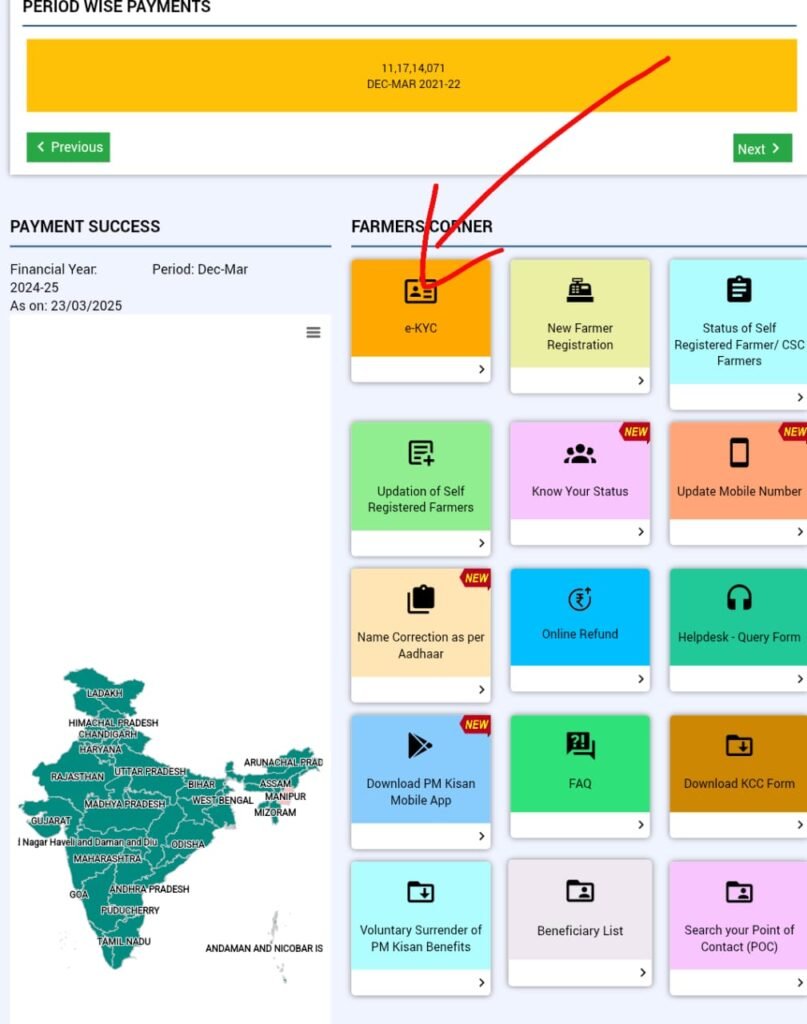The height and width of the screenshot is (1024, 807).
Task: Go to Previous payment period
Action: click(x=68, y=147)
